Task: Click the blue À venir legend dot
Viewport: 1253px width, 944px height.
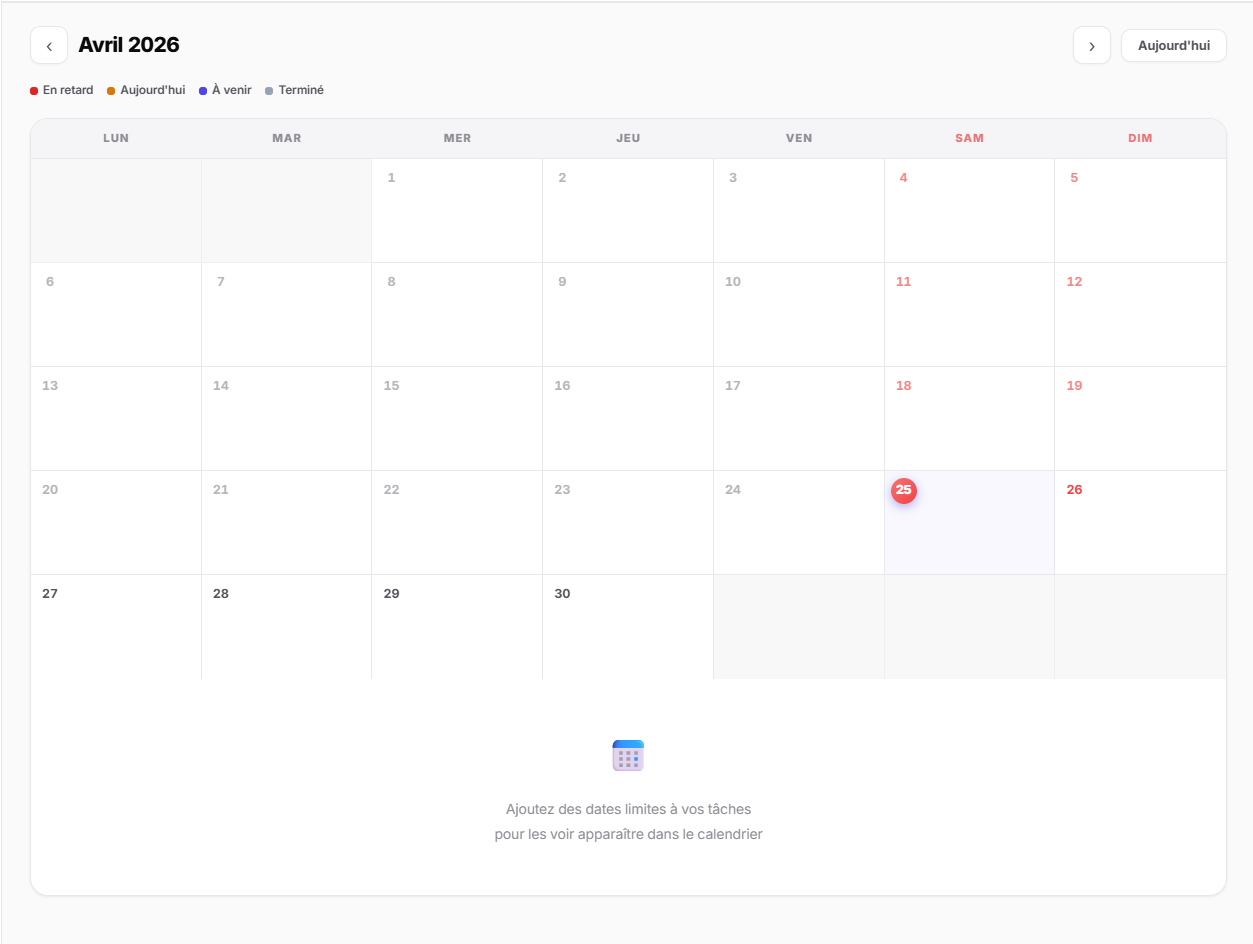Action: coord(203,91)
